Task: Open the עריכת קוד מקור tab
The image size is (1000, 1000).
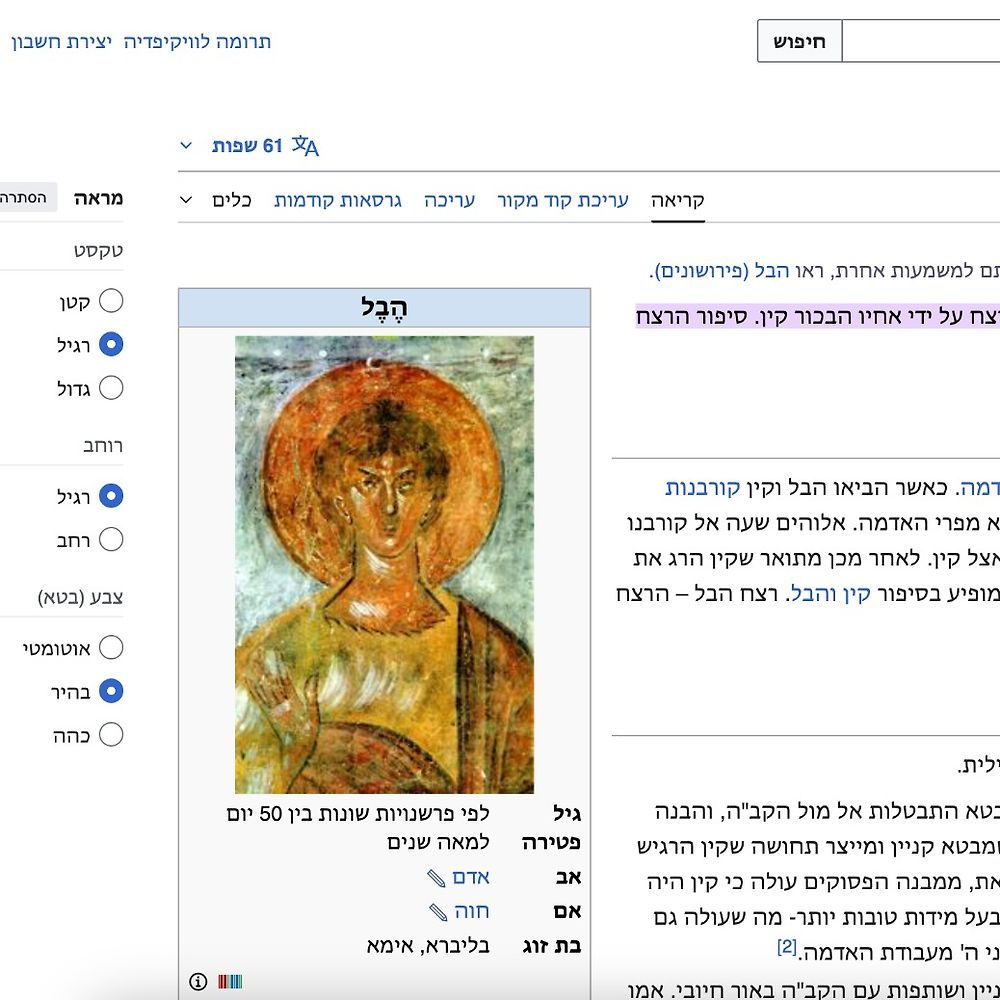Action: click(563, 200)
